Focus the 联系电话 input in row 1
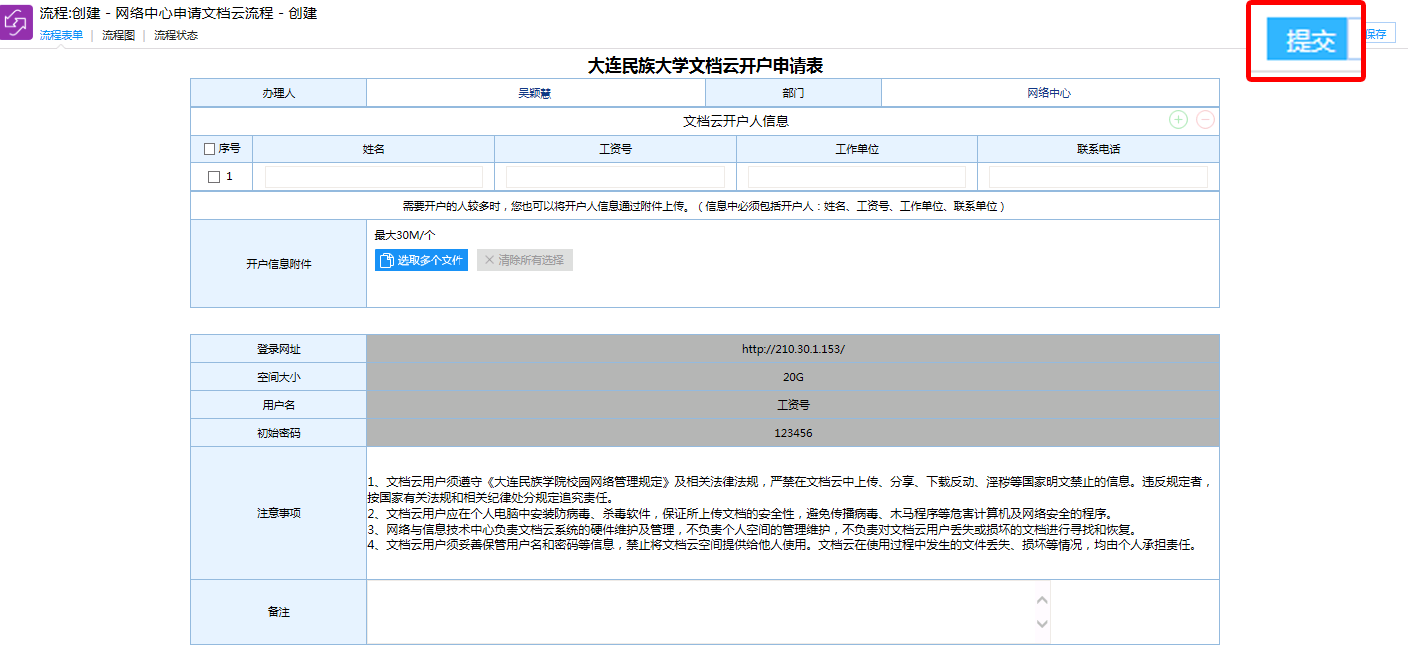The image size is (1408, 671). 1098,177
